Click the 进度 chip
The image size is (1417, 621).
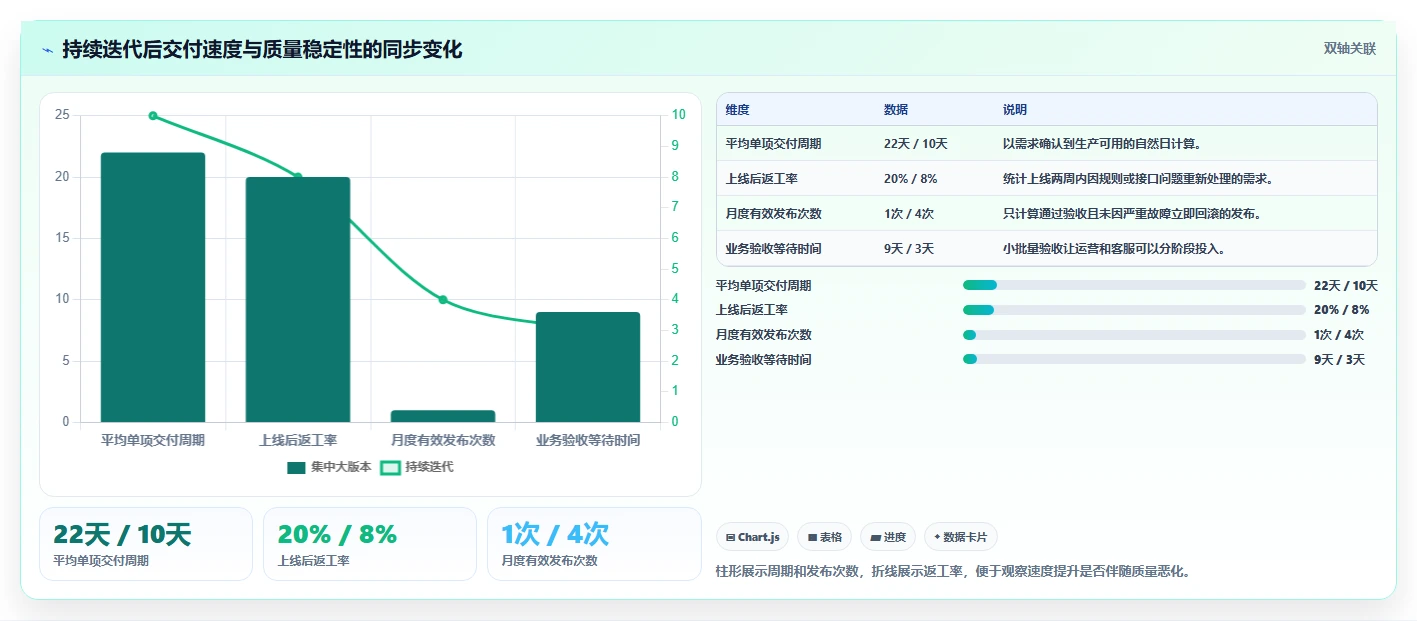(x=888, y=537)
